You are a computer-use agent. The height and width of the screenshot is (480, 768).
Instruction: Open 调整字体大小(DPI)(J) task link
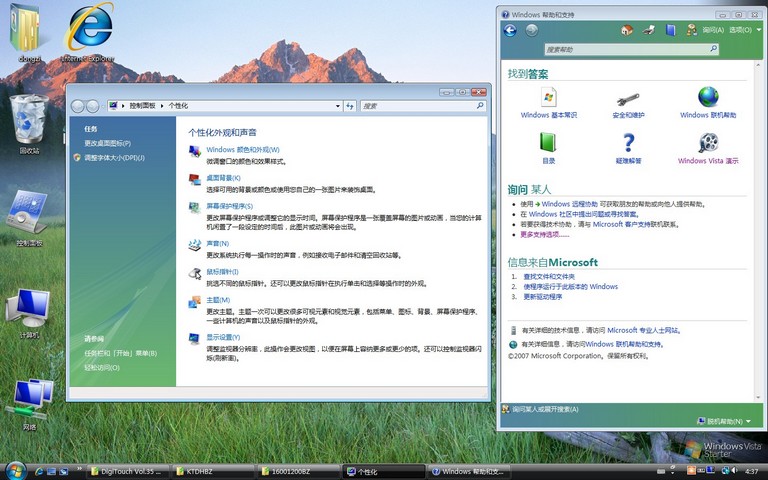point(114,158)
